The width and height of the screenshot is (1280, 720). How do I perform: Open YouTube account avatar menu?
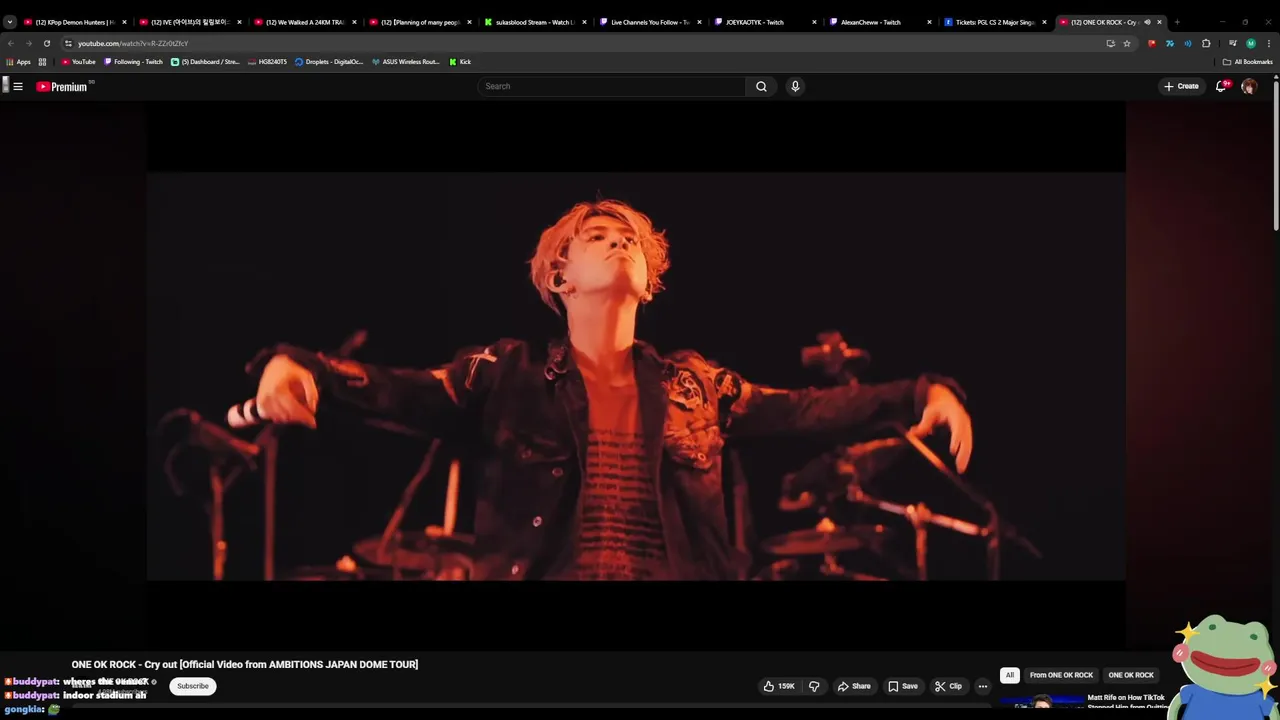pyautogui.click(x=1249, y=86)
